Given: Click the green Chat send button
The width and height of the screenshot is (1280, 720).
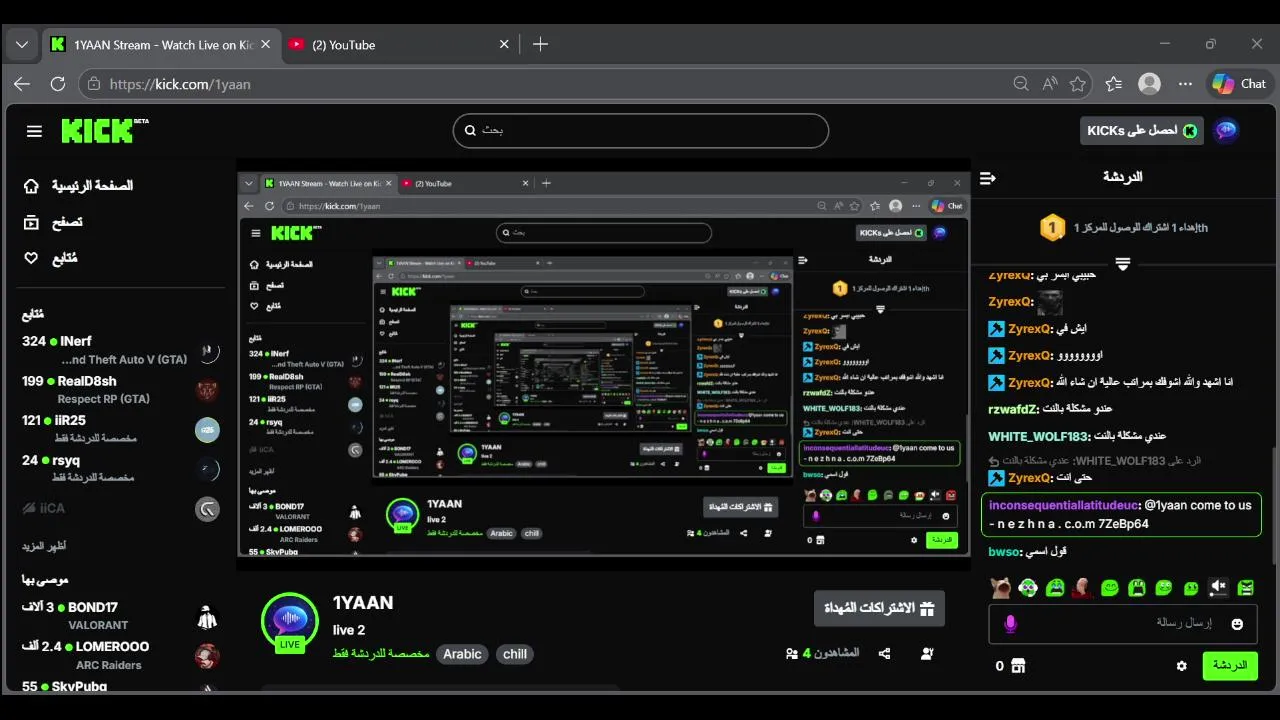Looking at the screenshot, I should (1230, 665).
